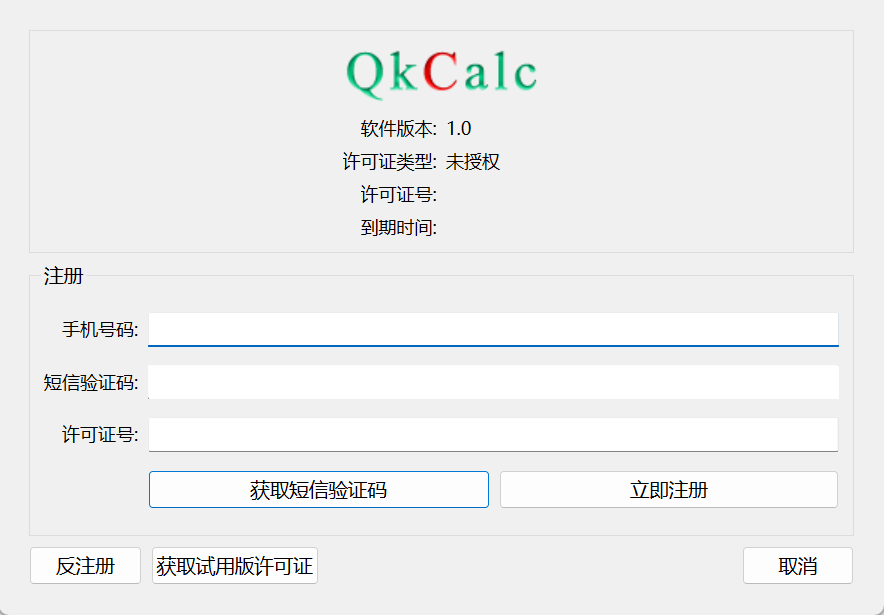Click the red letter C in the logo

(x=440, y=73)
